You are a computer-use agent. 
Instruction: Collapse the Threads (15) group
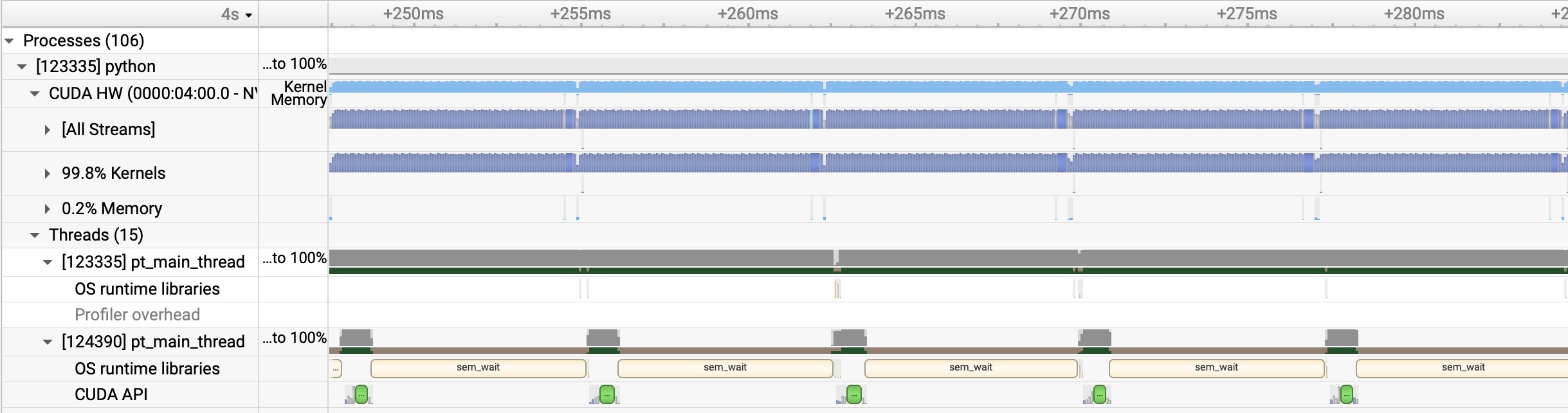tap(35, 235)
